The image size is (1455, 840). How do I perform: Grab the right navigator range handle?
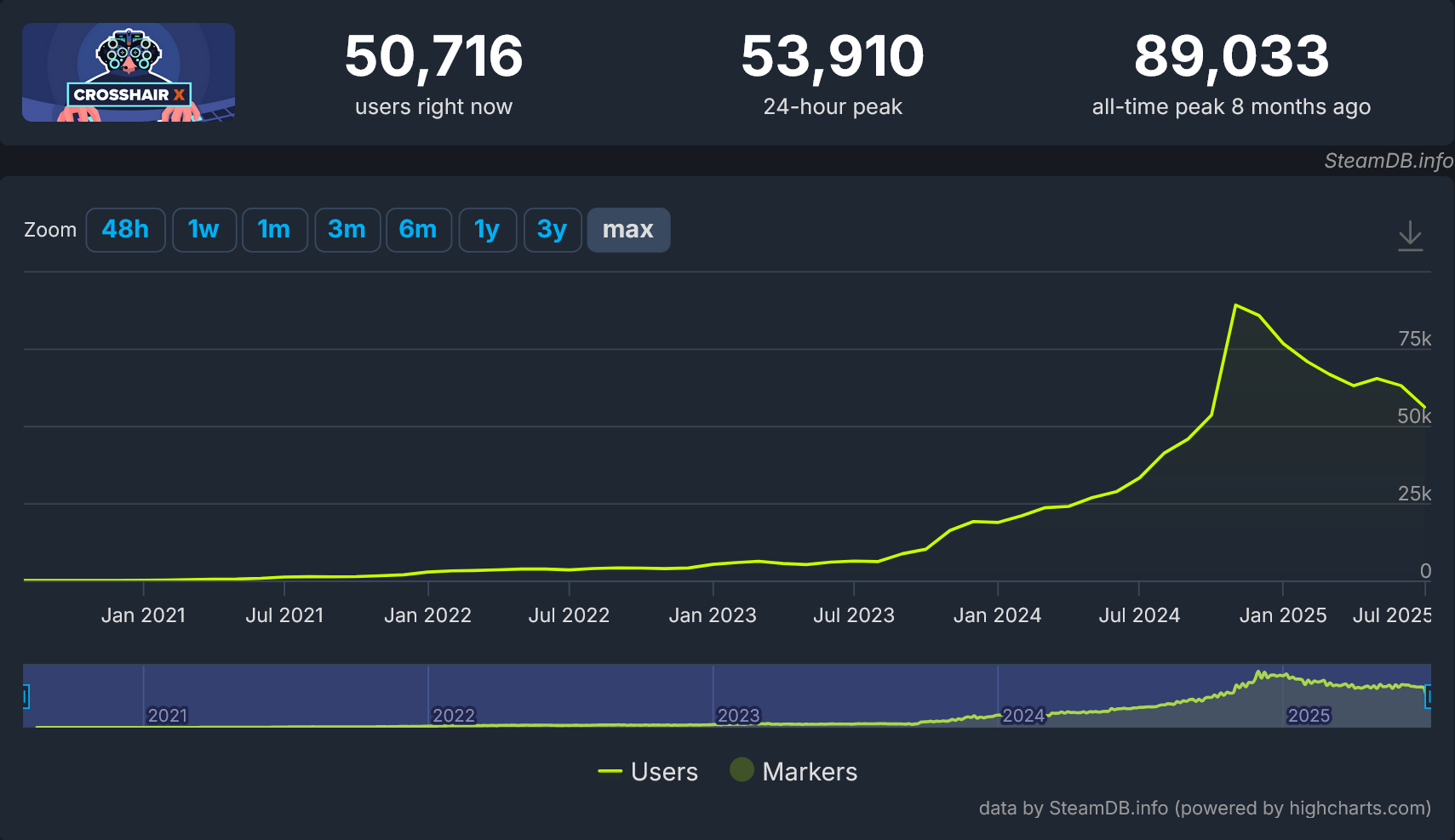pyautogui.click(x=1429, y=697)
